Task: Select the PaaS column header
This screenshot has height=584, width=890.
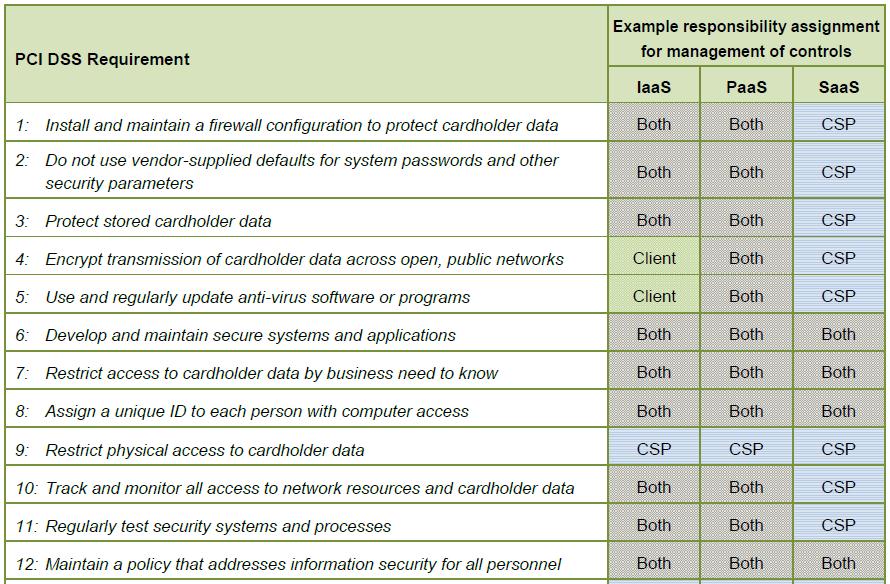Action: click(746, 87)
